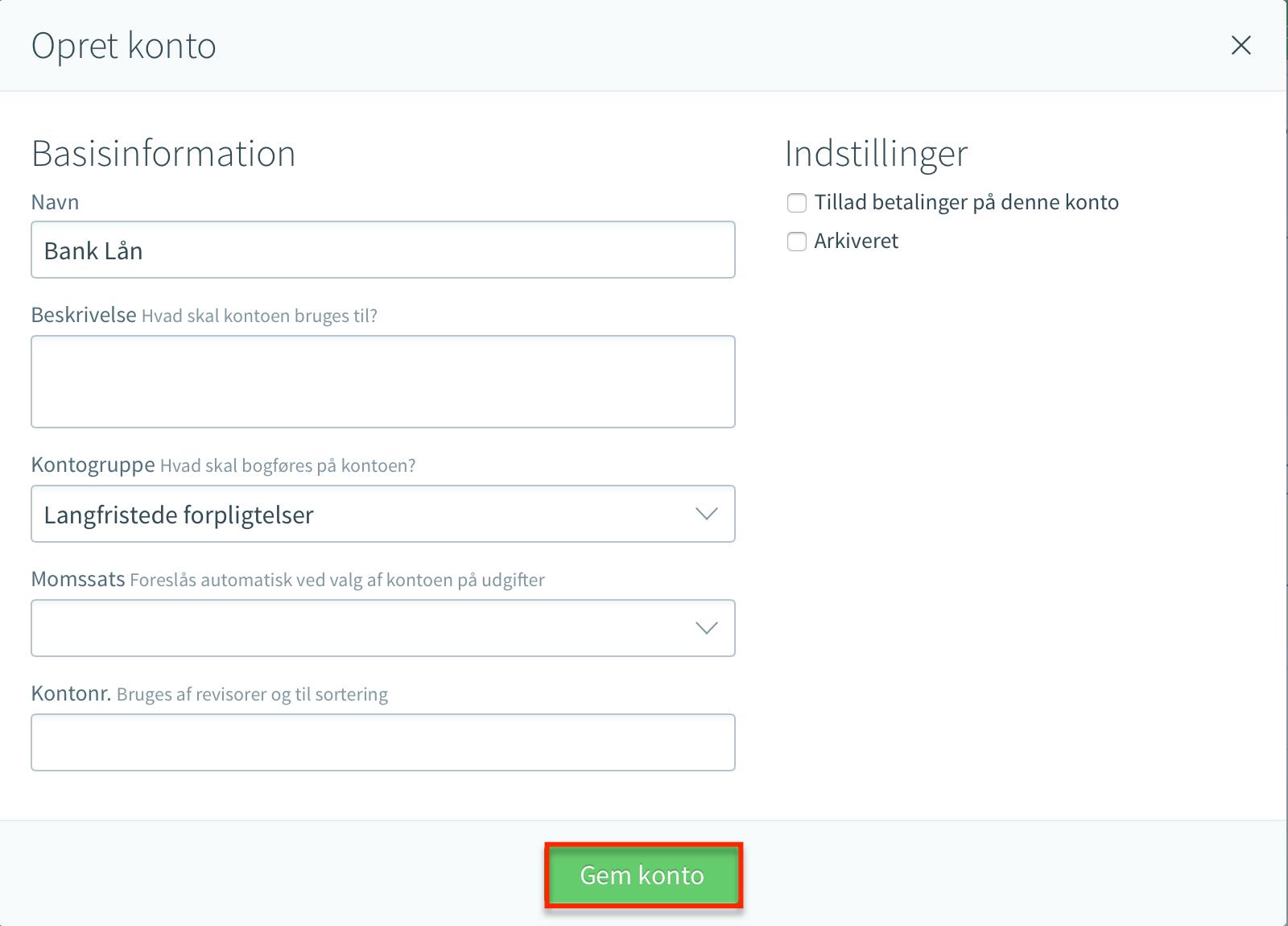Expand the Kontogruppe dropdown chevron
This screenshot has height=926, width=1288.
click(x=706, y=514)
